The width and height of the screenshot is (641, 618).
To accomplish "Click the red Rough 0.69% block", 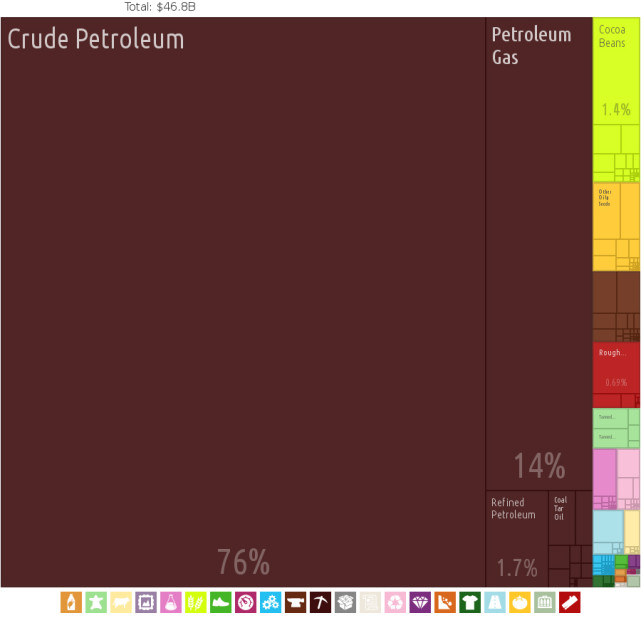I will (616, 368).
